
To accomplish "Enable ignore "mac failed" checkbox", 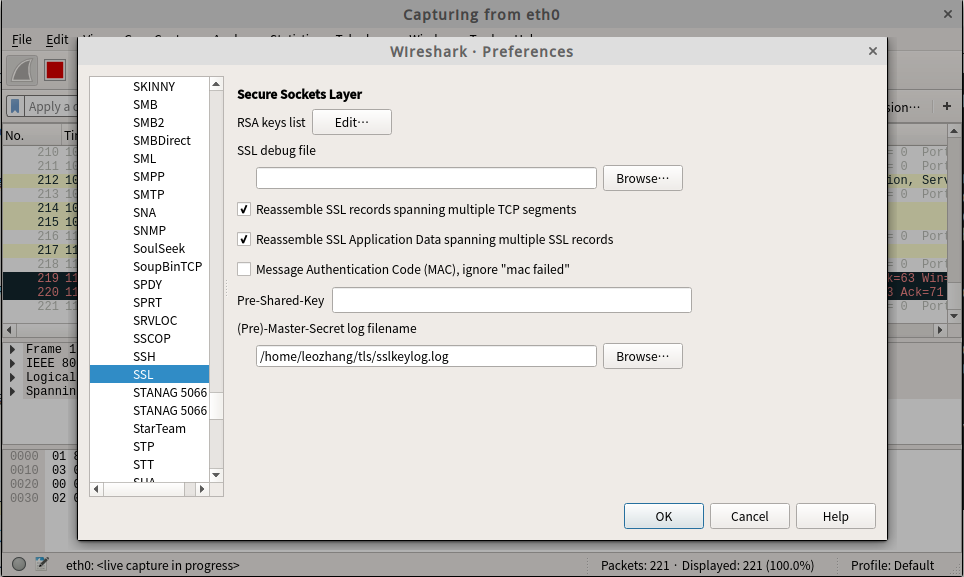I will coord(244,270).
